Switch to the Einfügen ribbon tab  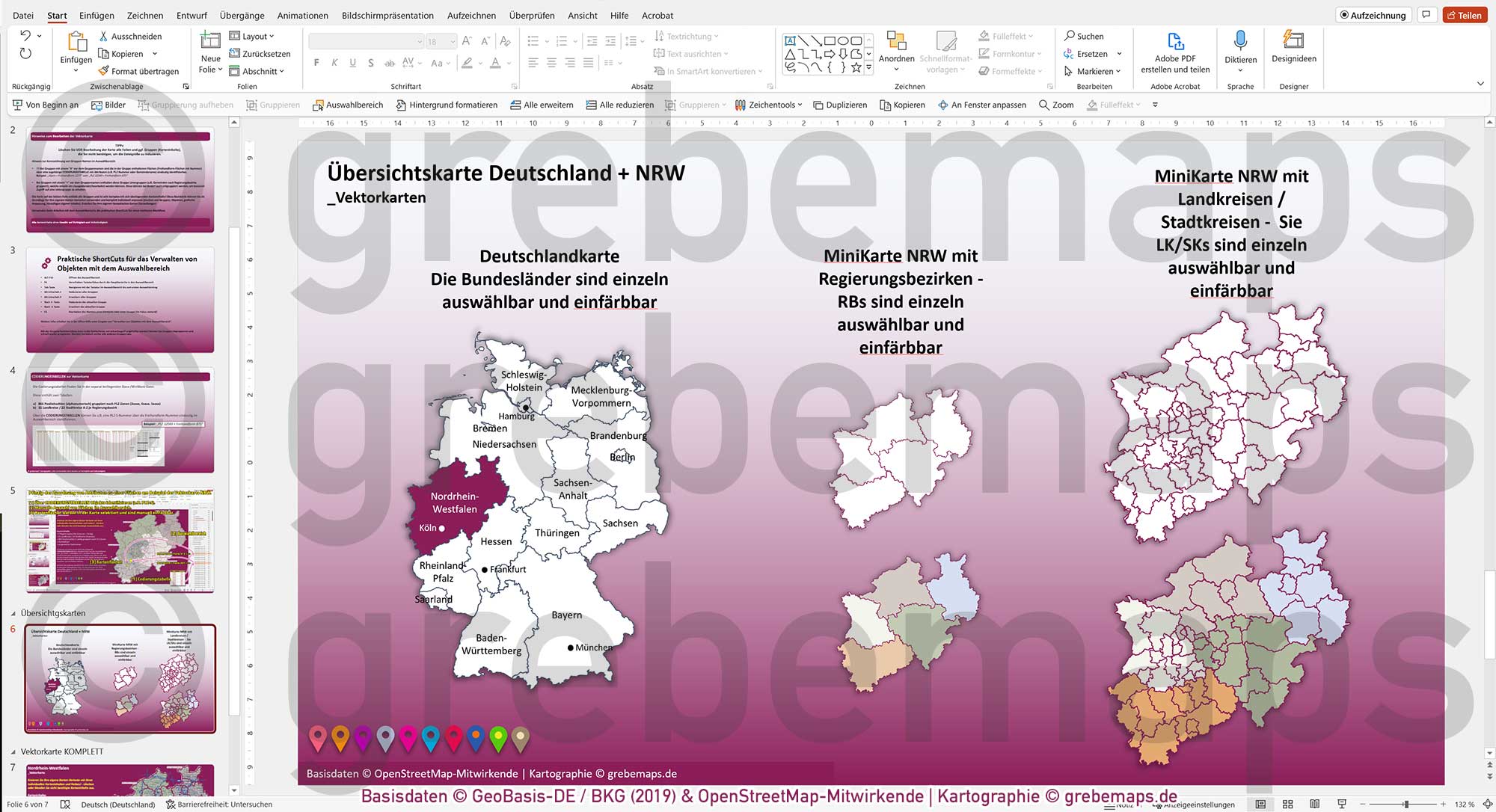point(96,15)
